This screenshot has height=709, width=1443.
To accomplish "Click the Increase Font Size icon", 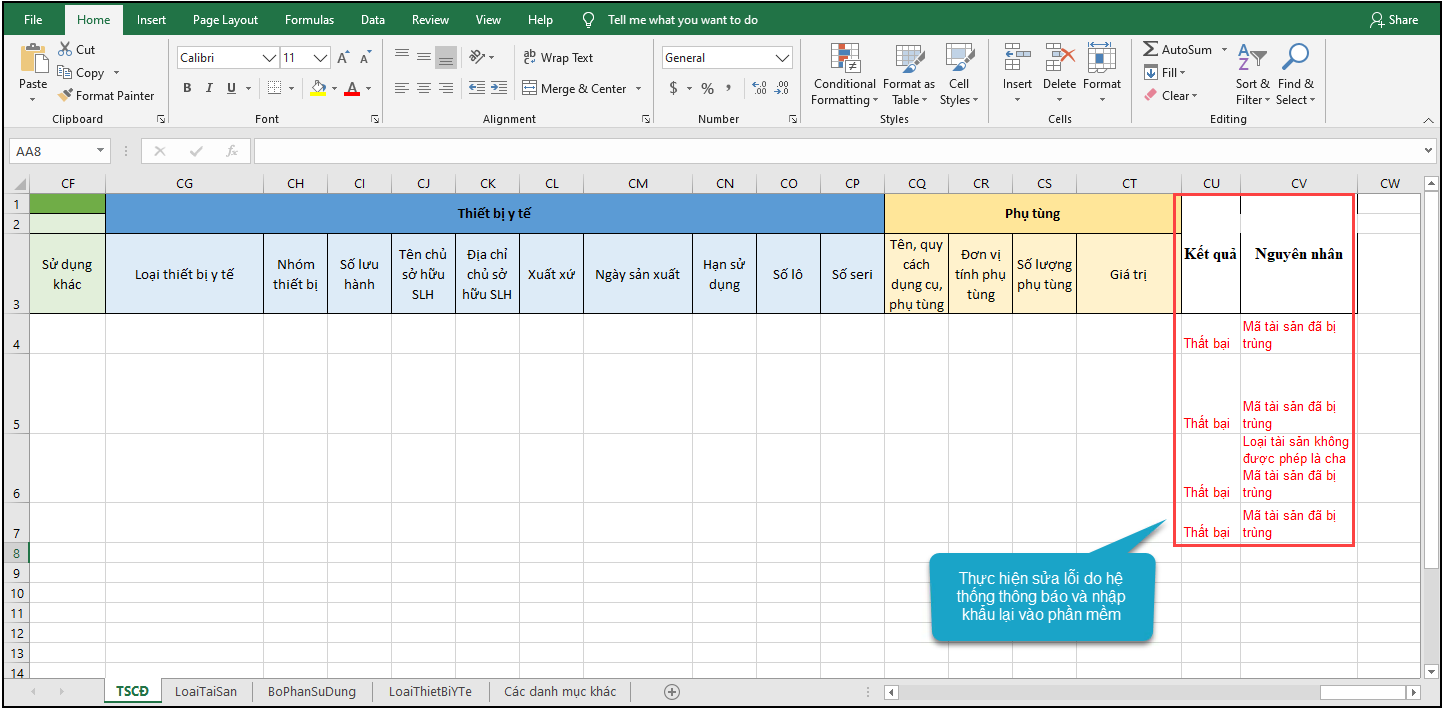I will coord(344,58).
